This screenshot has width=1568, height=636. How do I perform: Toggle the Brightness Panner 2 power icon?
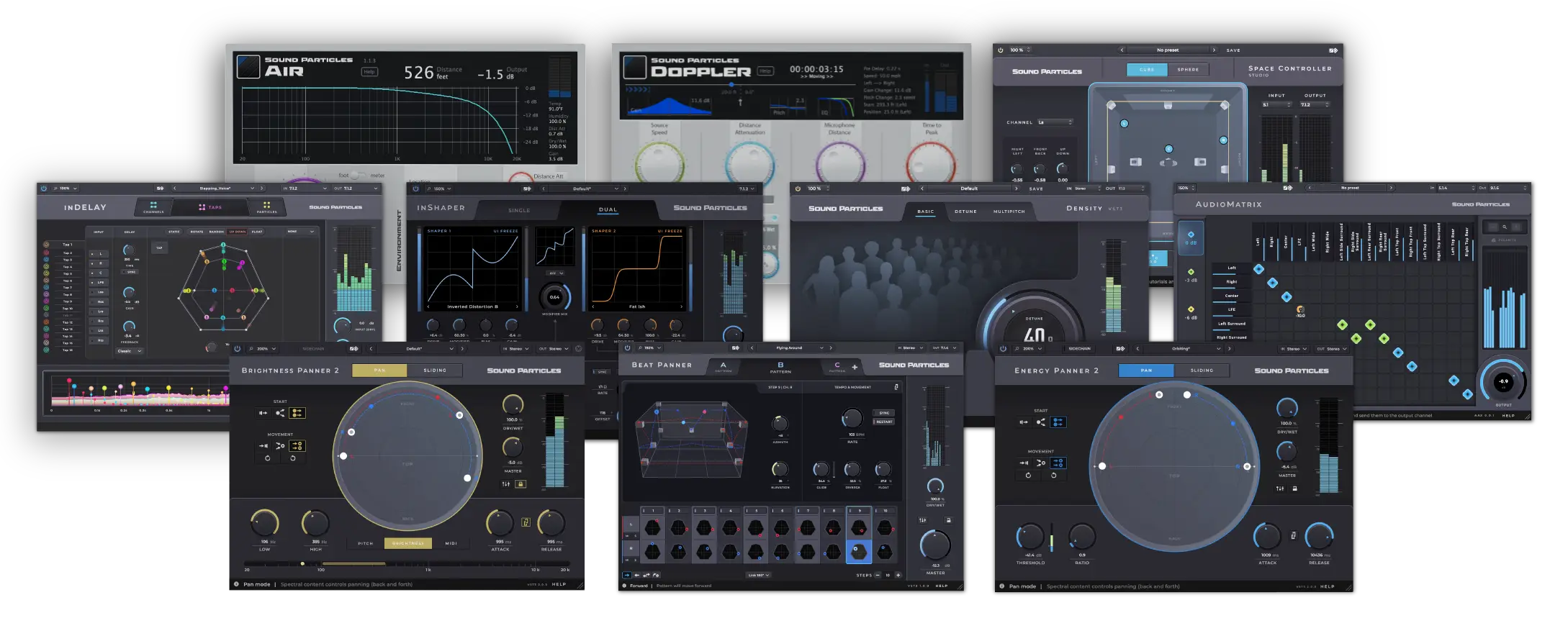tap(238, 349)
